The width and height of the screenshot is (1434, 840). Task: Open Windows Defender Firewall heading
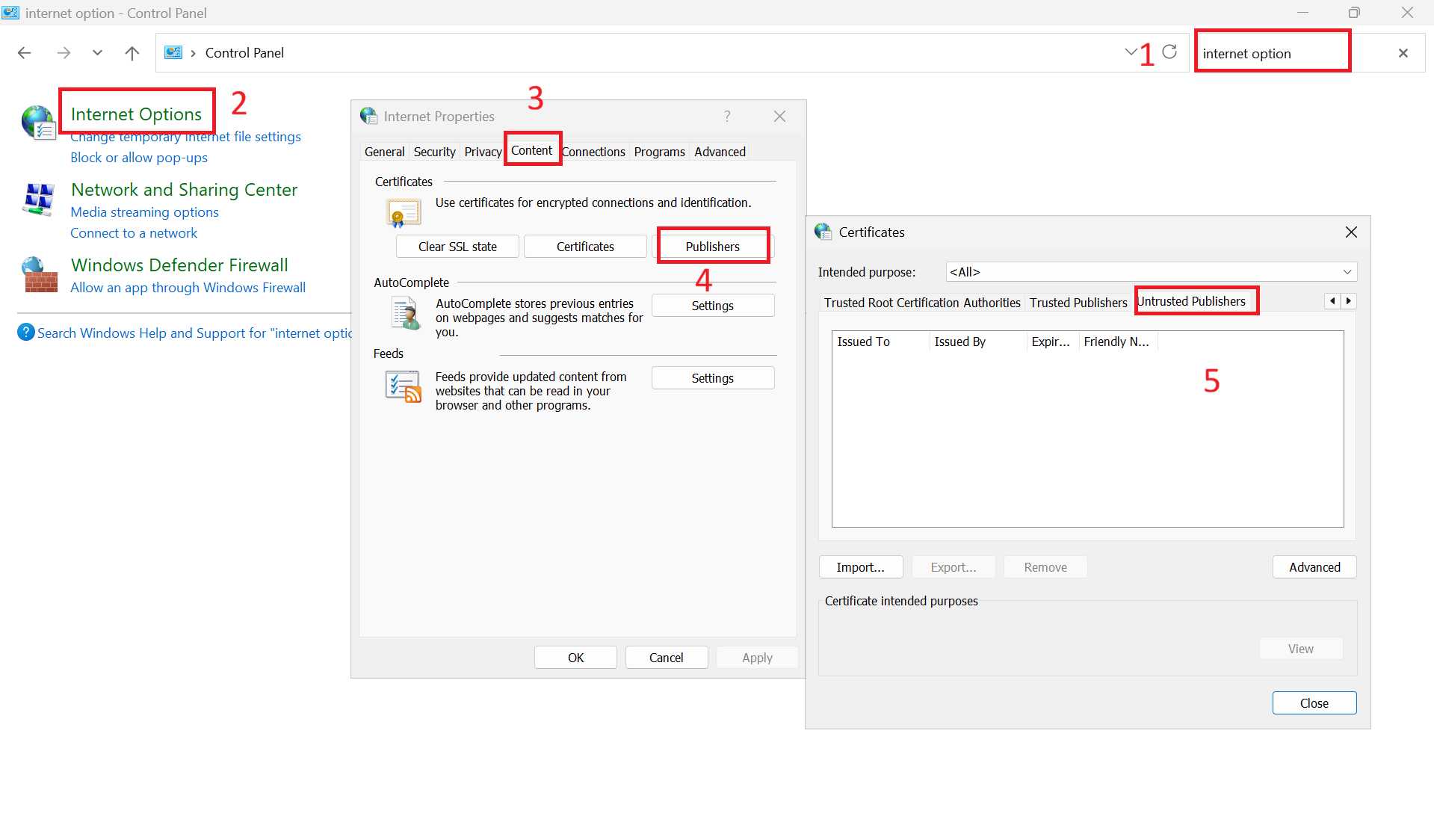coord(179,265)
